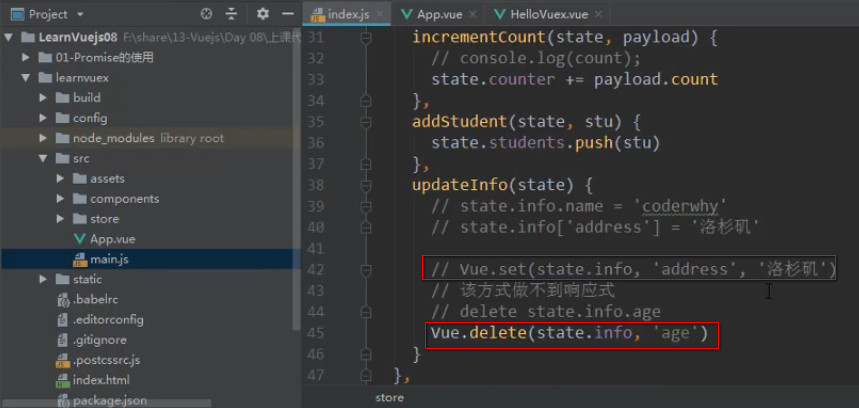The width and height of the screenshot is (859, 408).
Task: Open .gitignore file in tree
Action: pos(100,340)
